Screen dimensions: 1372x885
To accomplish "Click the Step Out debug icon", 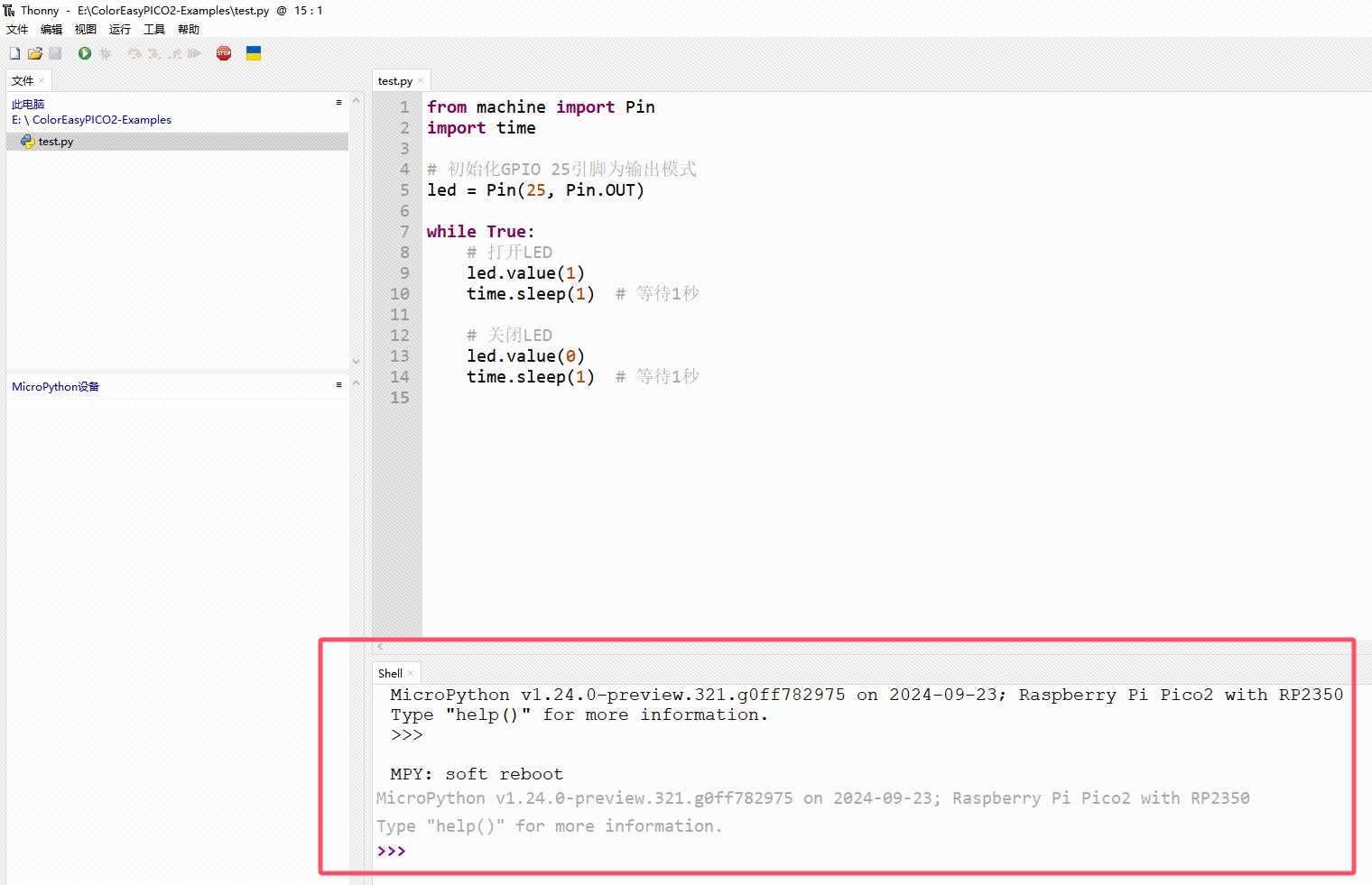I will (x=175, y=54).
